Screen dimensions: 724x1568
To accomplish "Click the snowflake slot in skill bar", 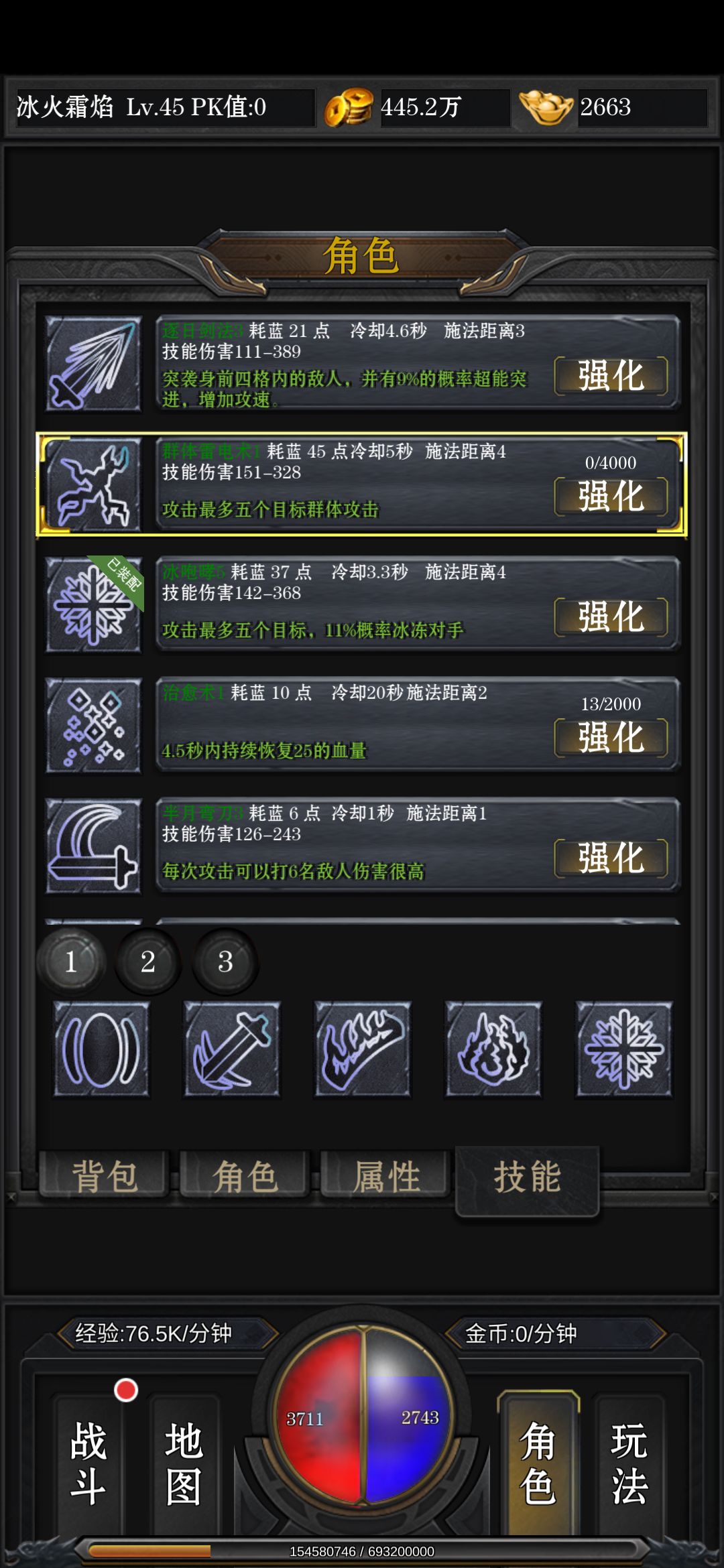I will 624,1049.
